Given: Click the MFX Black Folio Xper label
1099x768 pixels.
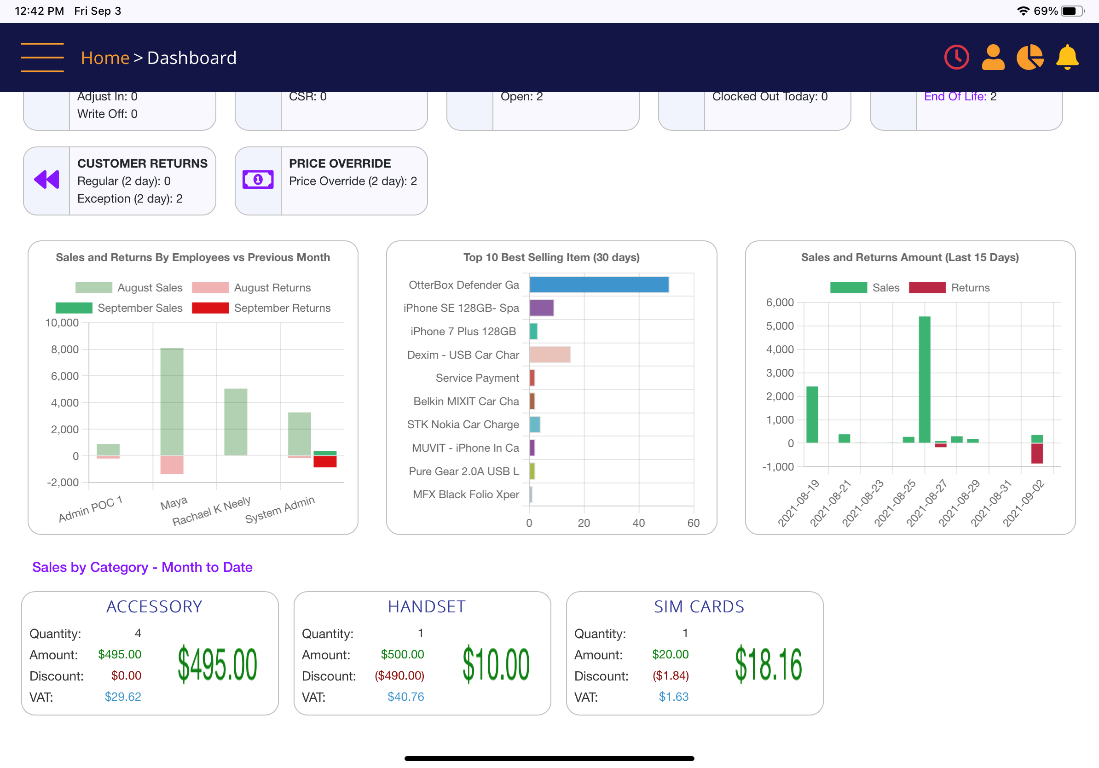Looking at the screenshot, I should 466,495.
